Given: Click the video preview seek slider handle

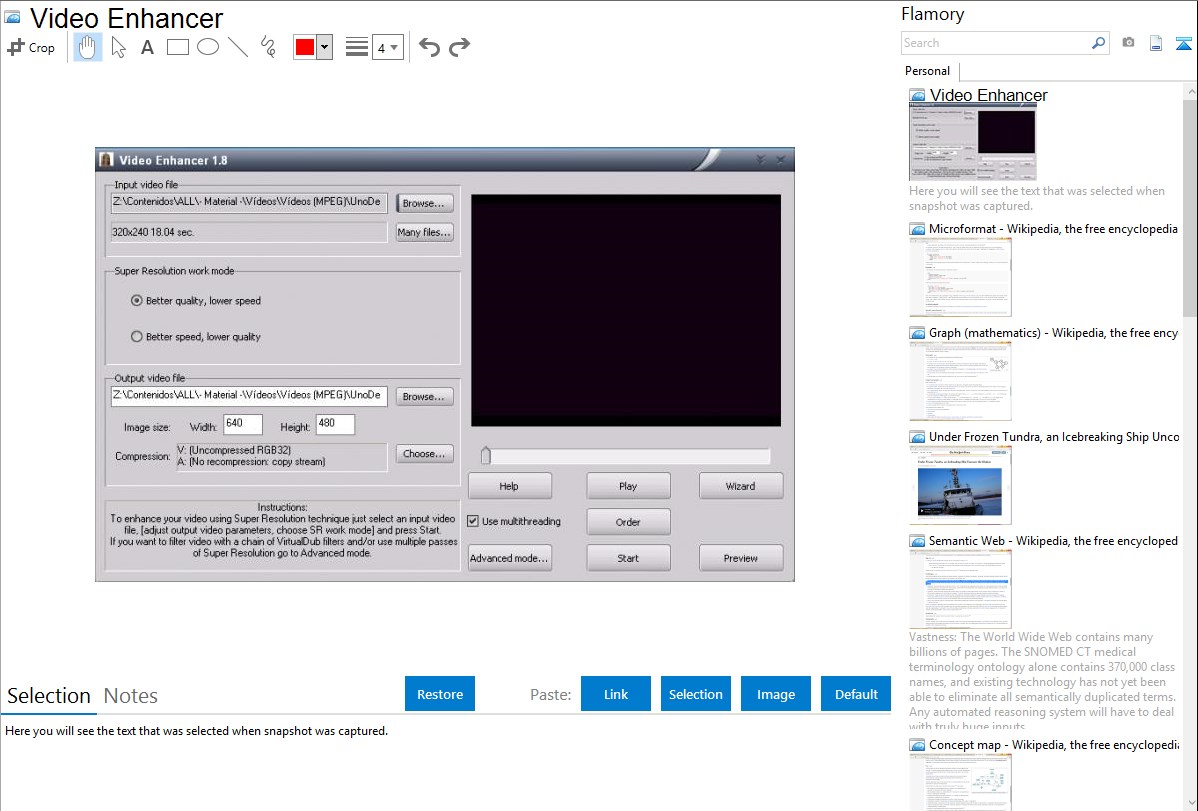Looking at the screenshot, I should pyautogui.click(x=486, y=456).
